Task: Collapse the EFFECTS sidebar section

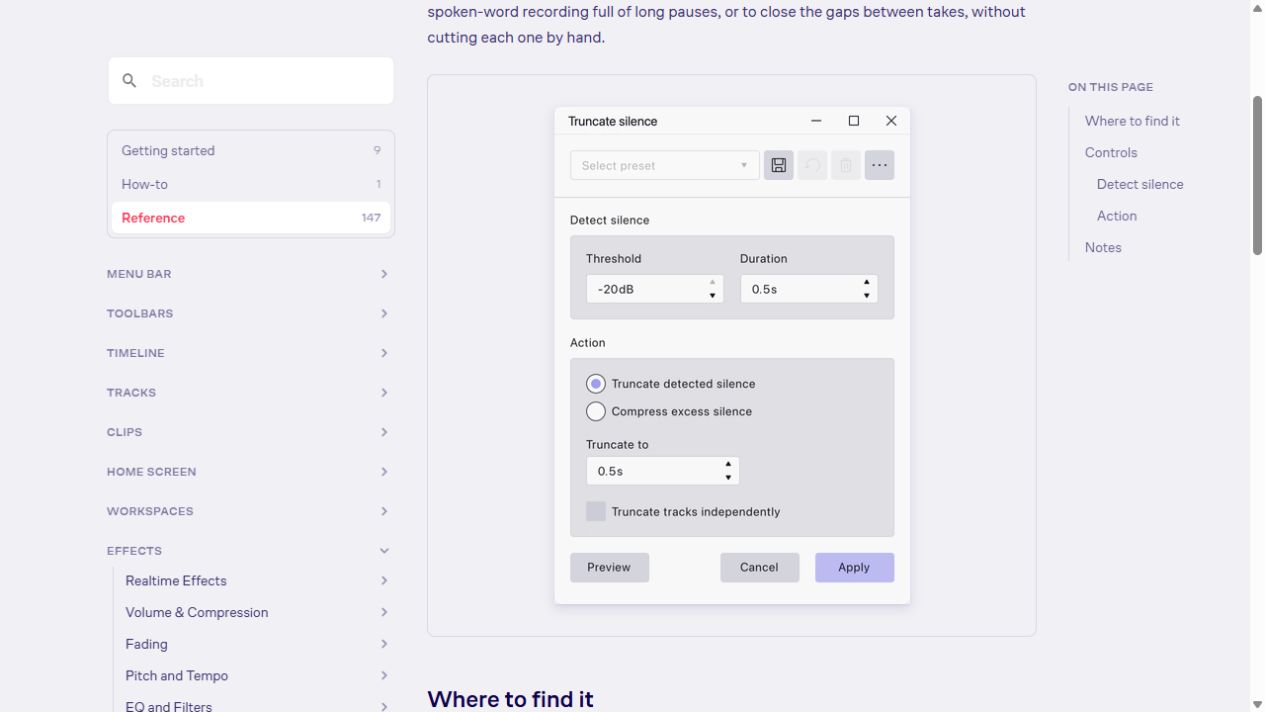Action: coord(248,551)
